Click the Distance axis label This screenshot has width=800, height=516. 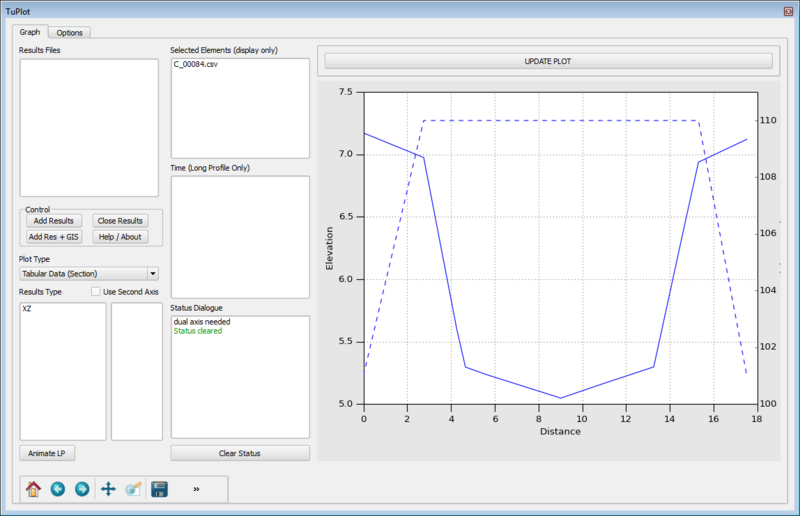tap(560, 431)
